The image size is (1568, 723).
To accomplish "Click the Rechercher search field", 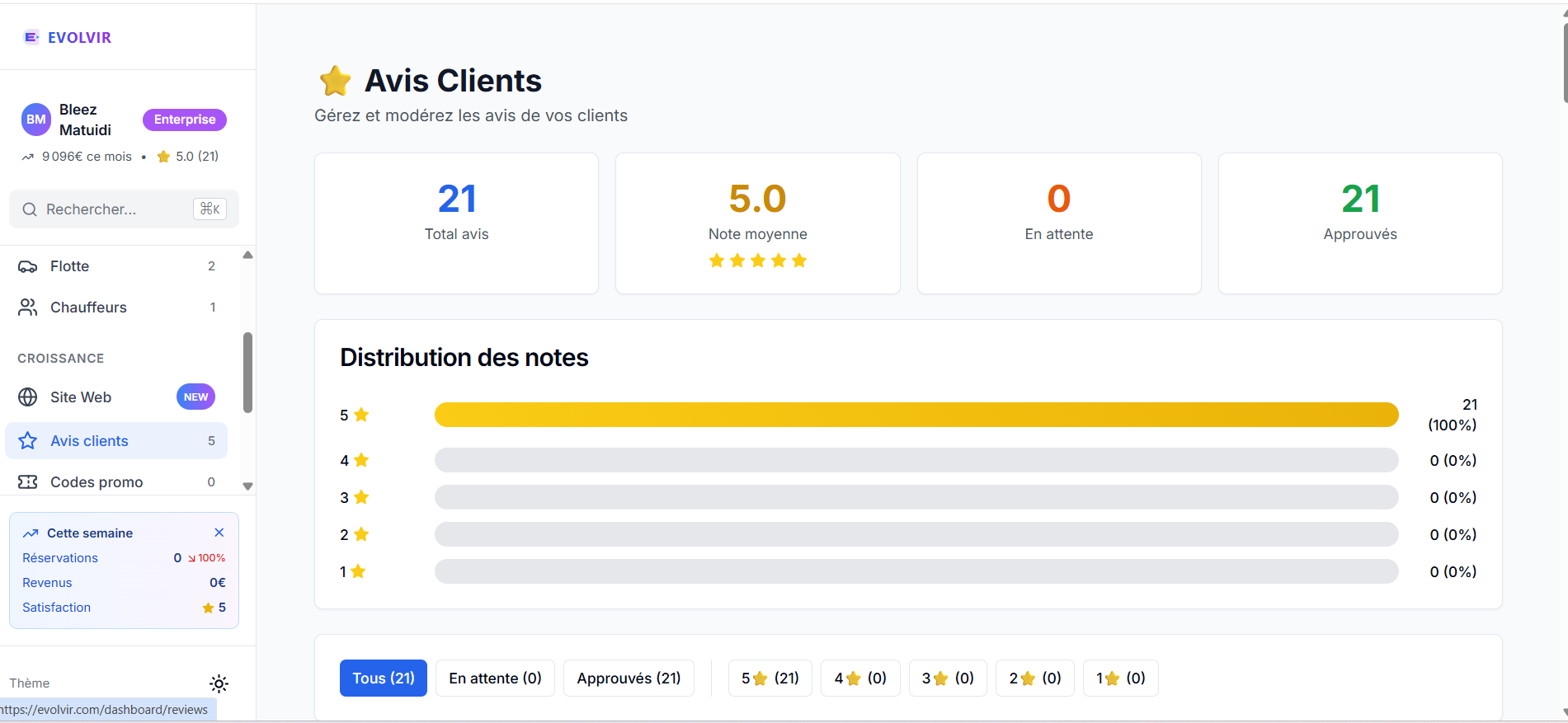I will pos(124,209).
